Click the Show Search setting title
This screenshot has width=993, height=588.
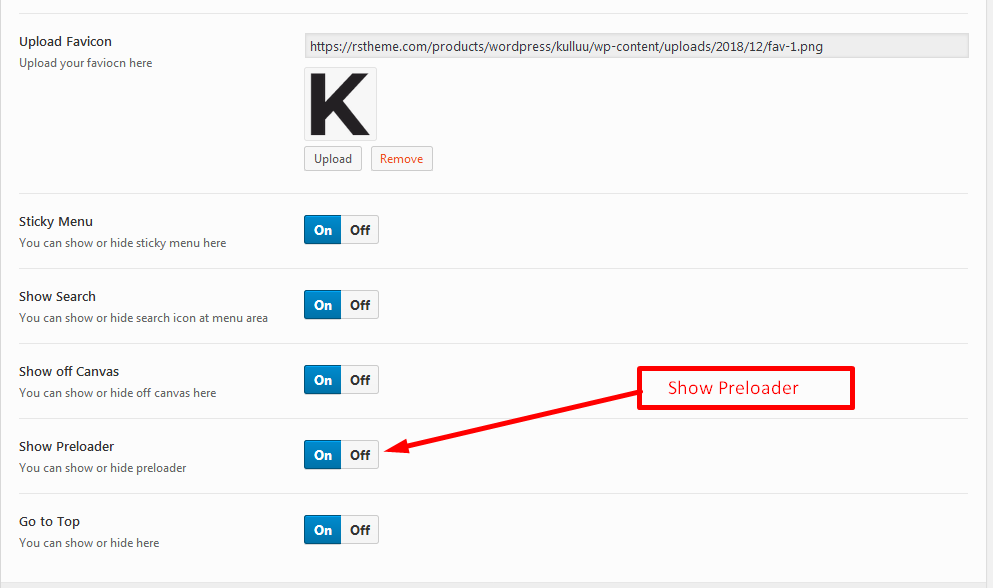point(57,297)
